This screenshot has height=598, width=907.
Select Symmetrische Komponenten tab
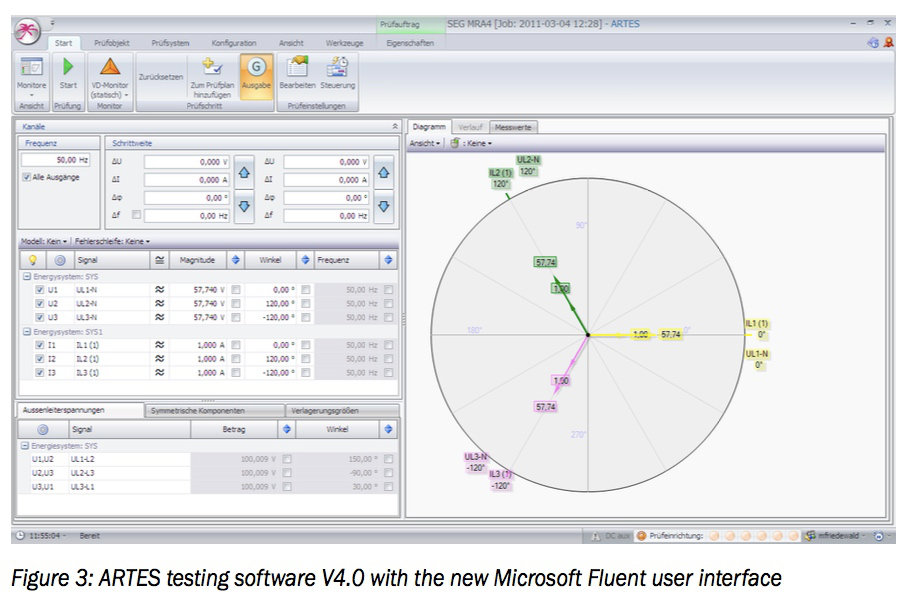coord(214,411)
